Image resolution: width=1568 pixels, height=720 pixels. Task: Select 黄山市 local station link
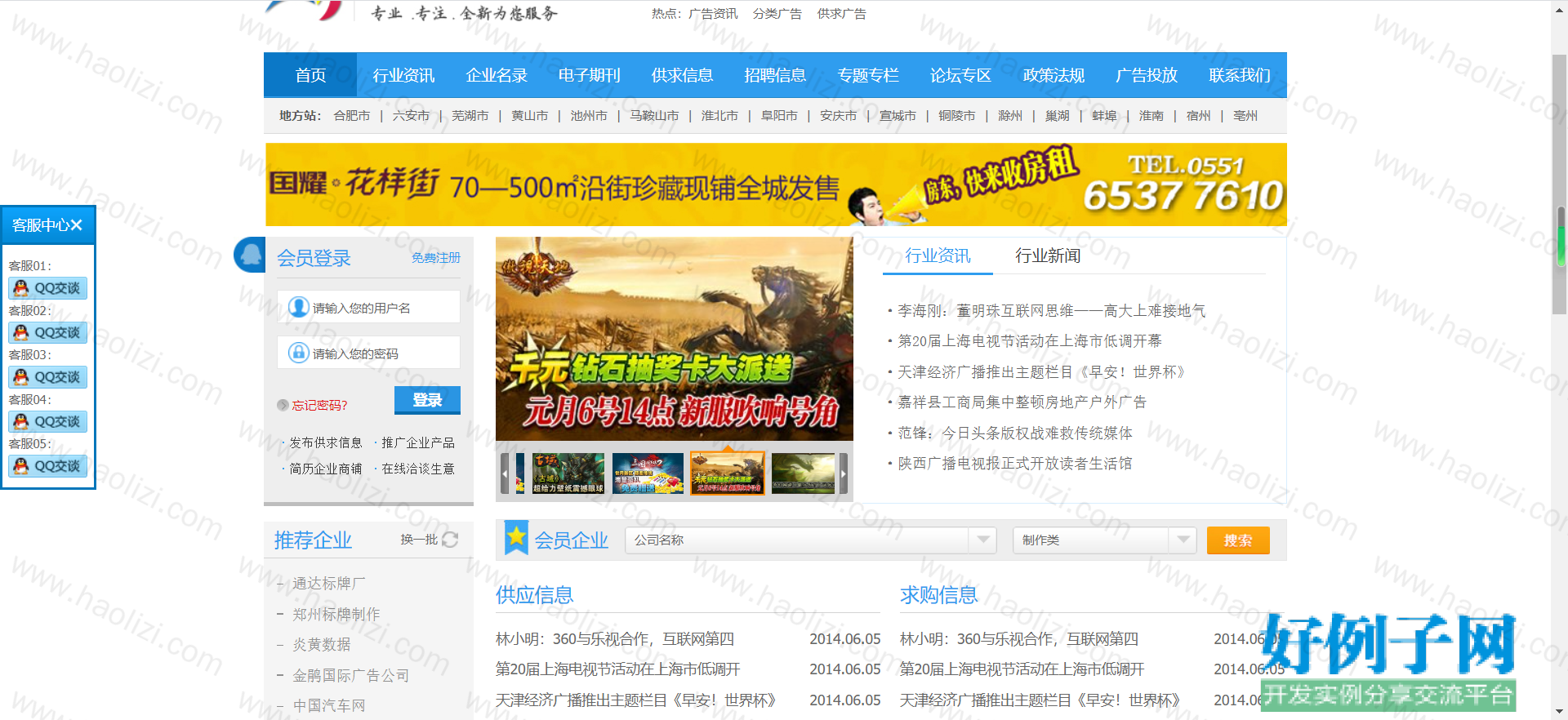click(530, 116)
